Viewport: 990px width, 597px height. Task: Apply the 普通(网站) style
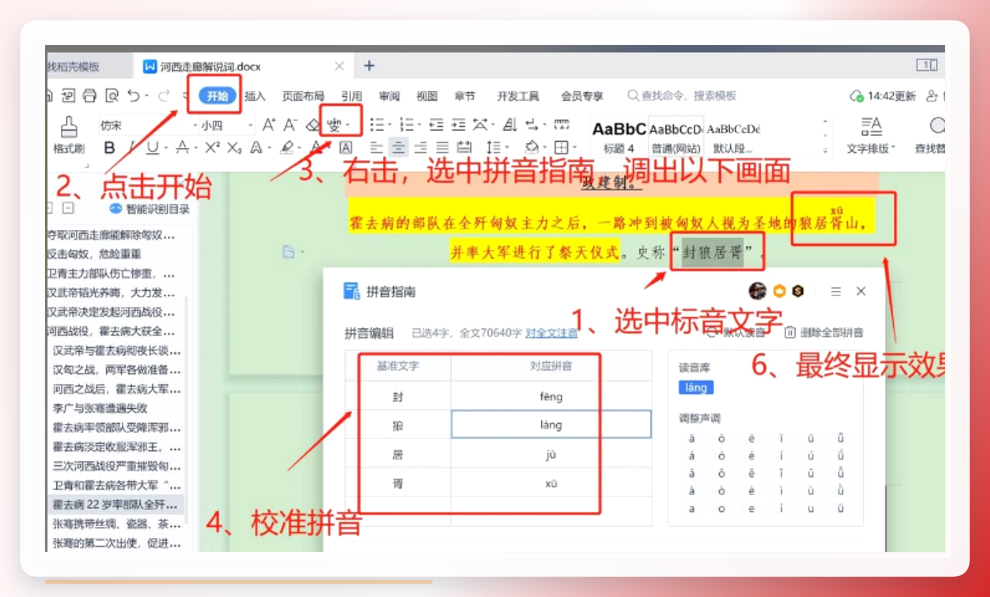676,136
